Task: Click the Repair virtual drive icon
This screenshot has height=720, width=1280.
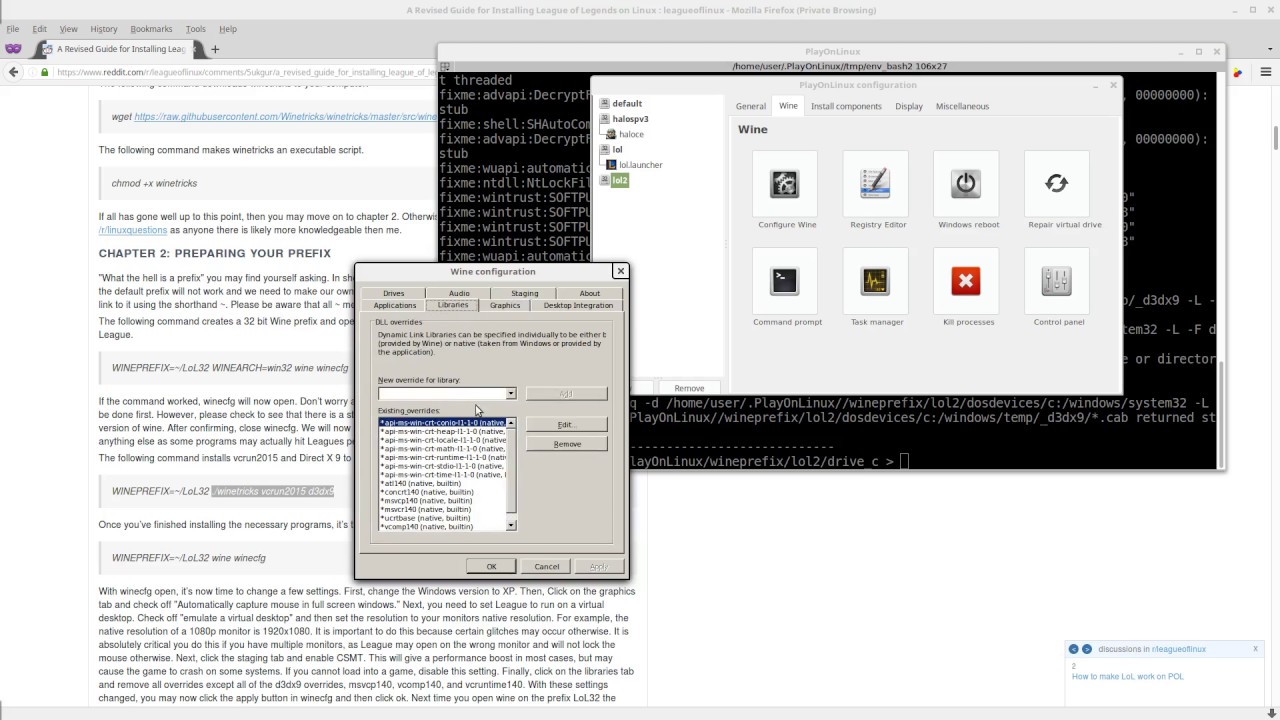Action: click(x=1056, y=184)
